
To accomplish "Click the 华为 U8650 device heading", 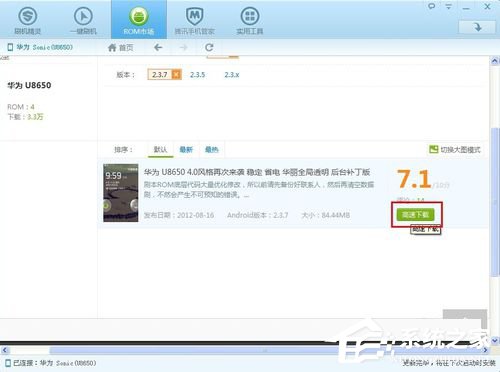I will (x=29, y=85).
